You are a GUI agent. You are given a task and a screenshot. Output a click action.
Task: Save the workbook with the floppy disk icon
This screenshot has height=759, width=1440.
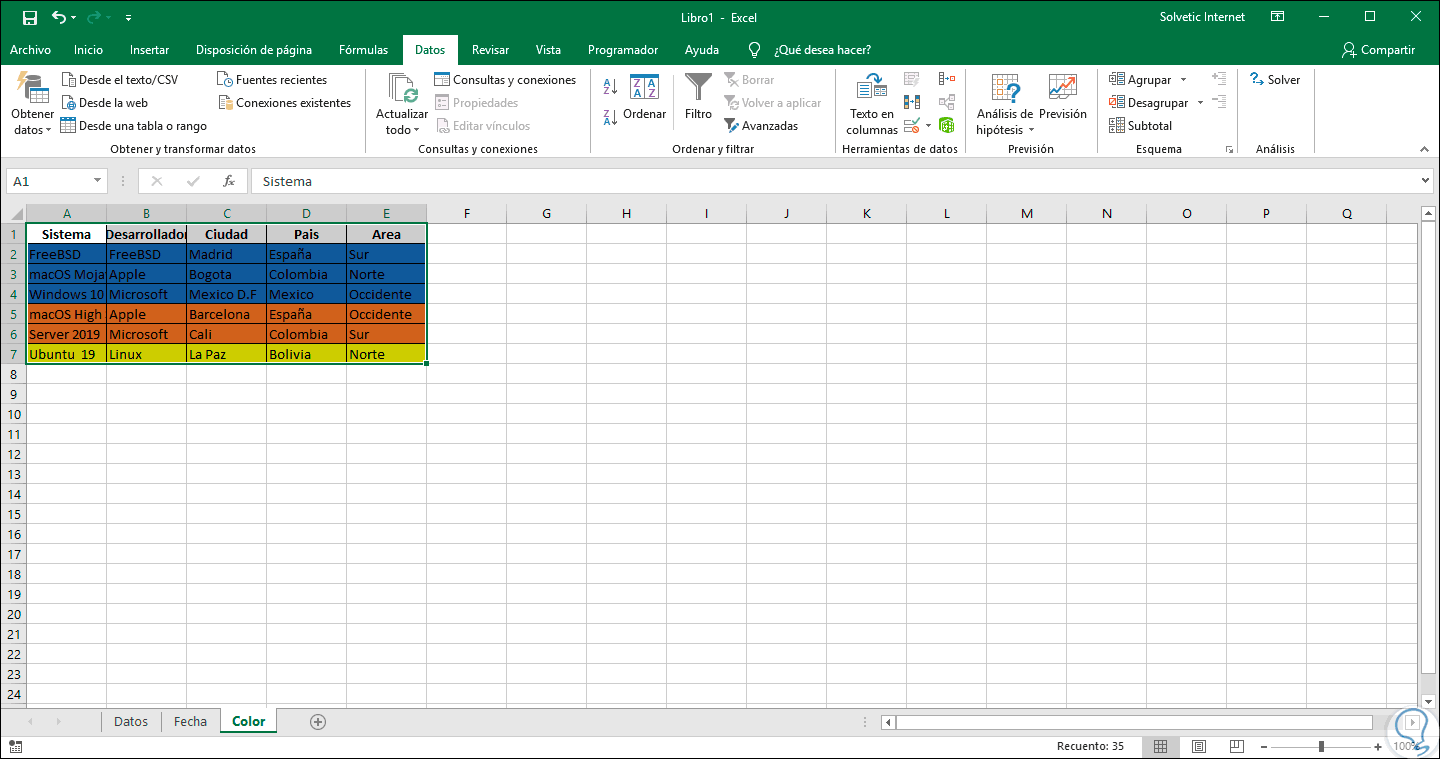point(30,17)
